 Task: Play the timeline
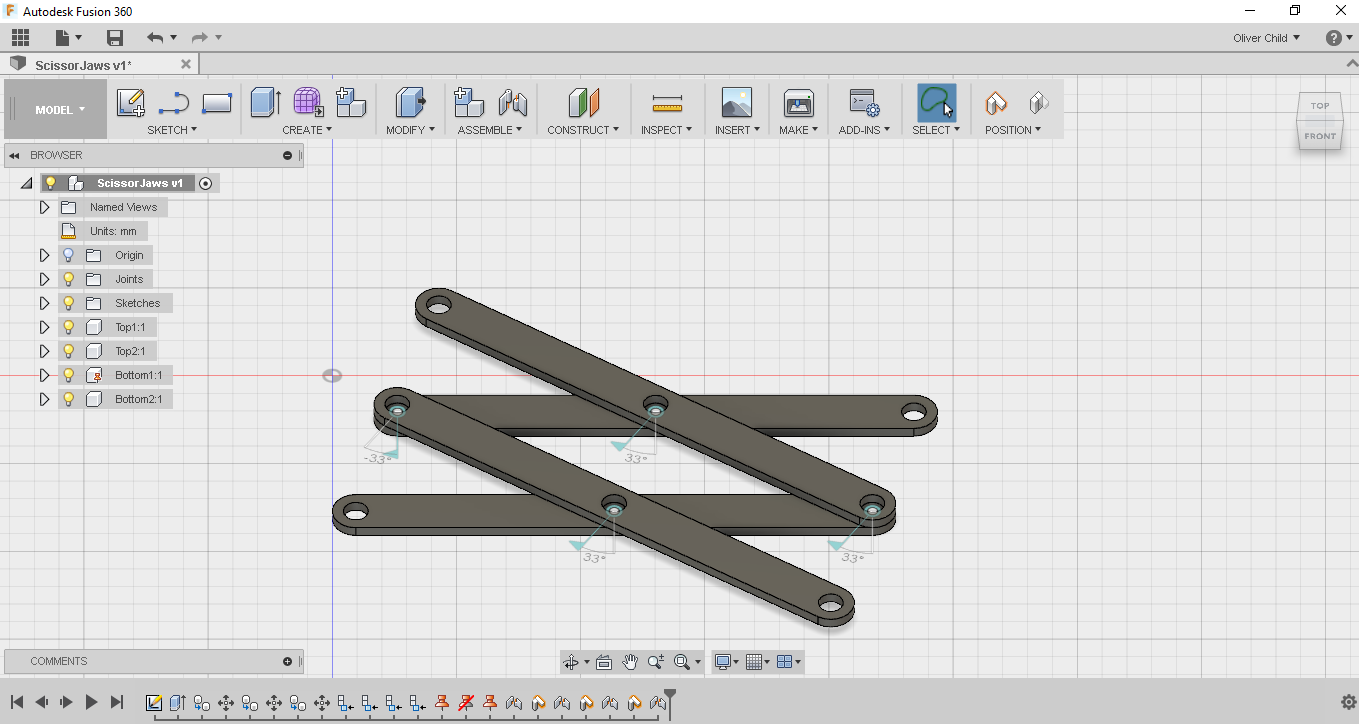(x=91, y=702)
